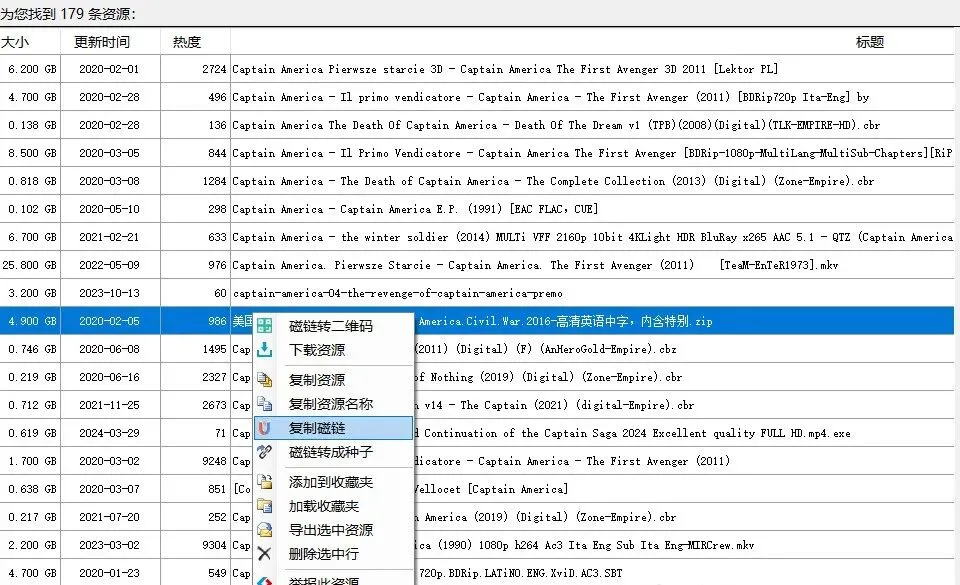
Task: Select the popularity cell 9248
Action: click(x=195, y=461)
